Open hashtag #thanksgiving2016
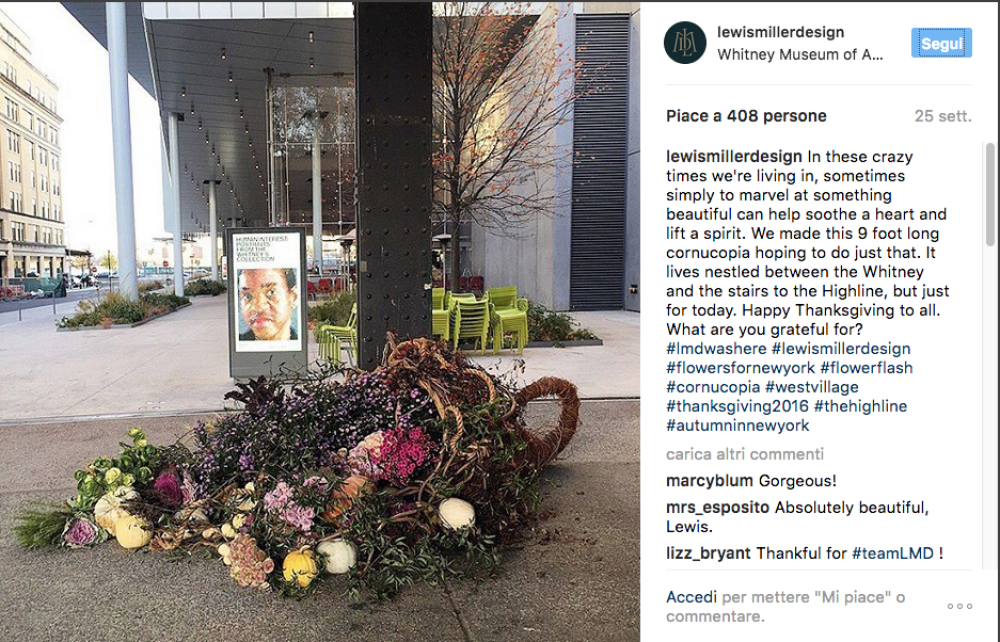1000x642 pixels. pos(737,406)
